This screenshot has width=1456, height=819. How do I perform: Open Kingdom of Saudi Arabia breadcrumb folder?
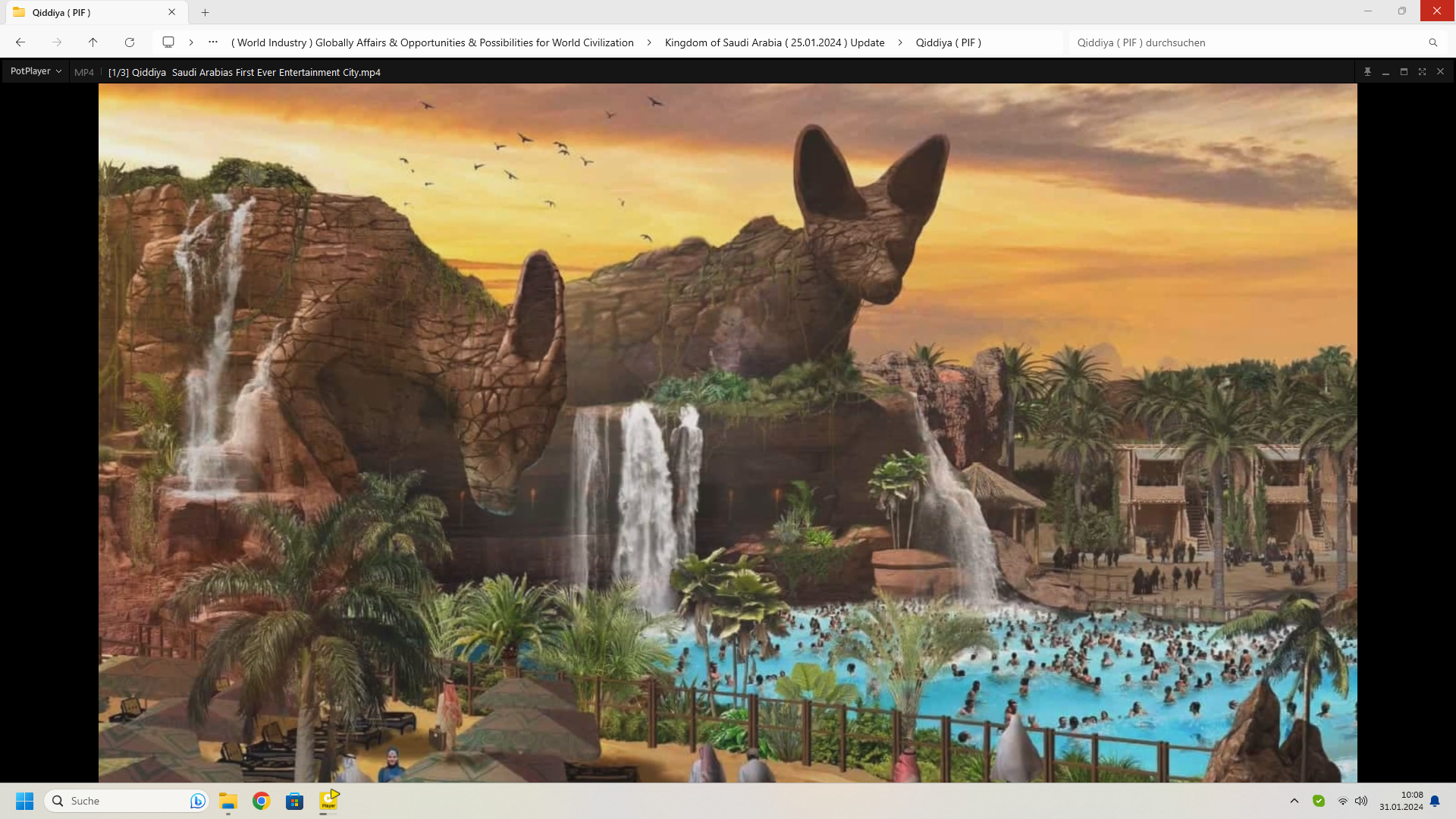click(x=774, y=42)
